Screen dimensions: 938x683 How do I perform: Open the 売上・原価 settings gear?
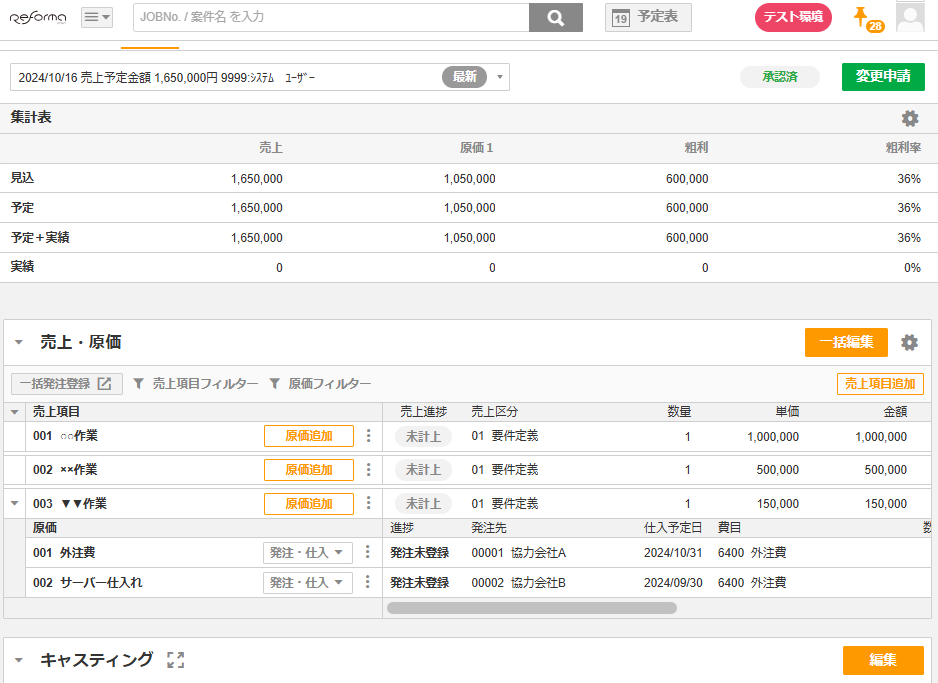point(908,342)
